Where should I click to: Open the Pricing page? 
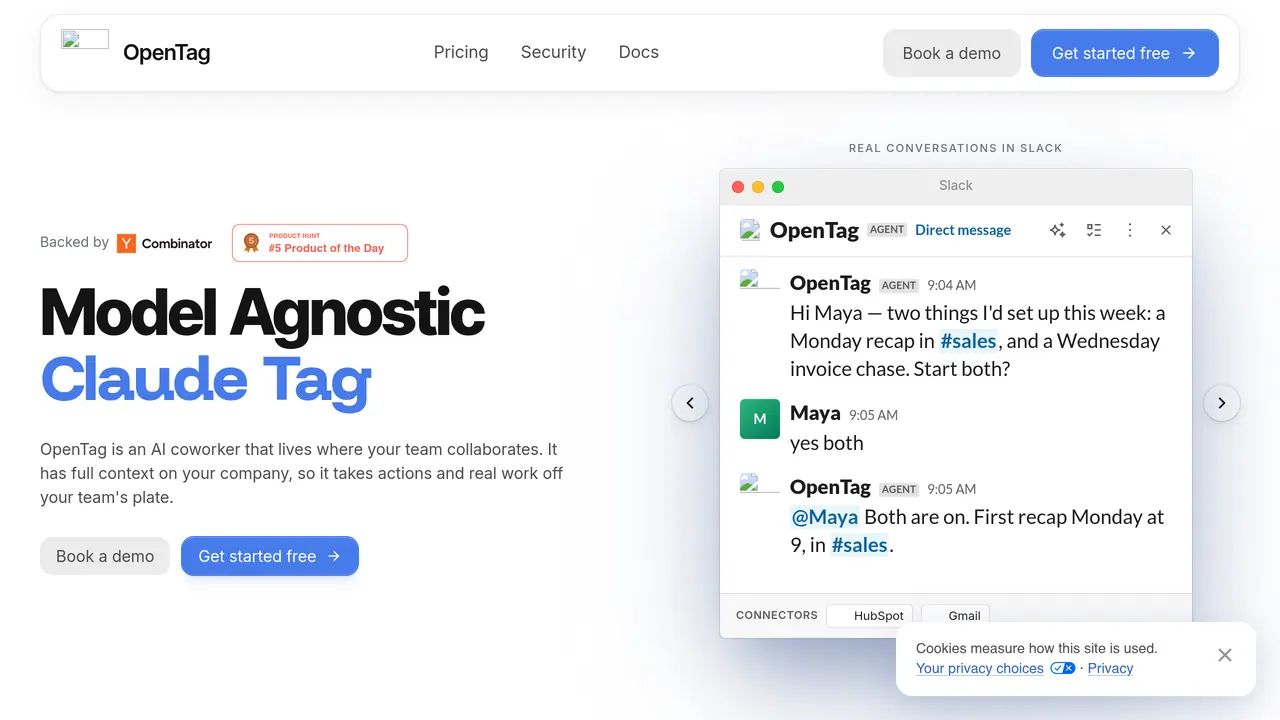coord(461,52)
